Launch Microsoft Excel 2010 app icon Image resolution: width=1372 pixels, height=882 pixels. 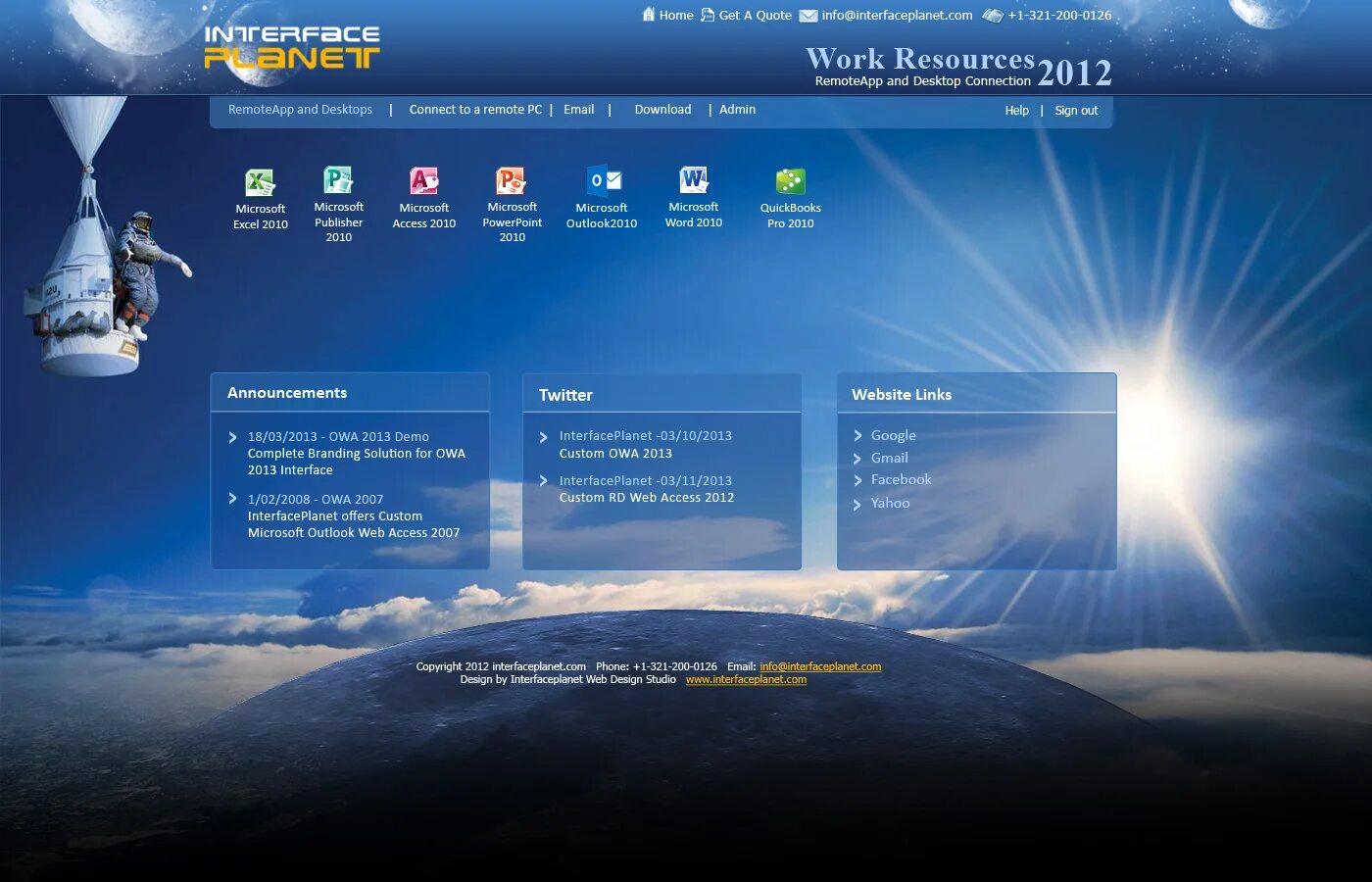click(x=260, y=182)
